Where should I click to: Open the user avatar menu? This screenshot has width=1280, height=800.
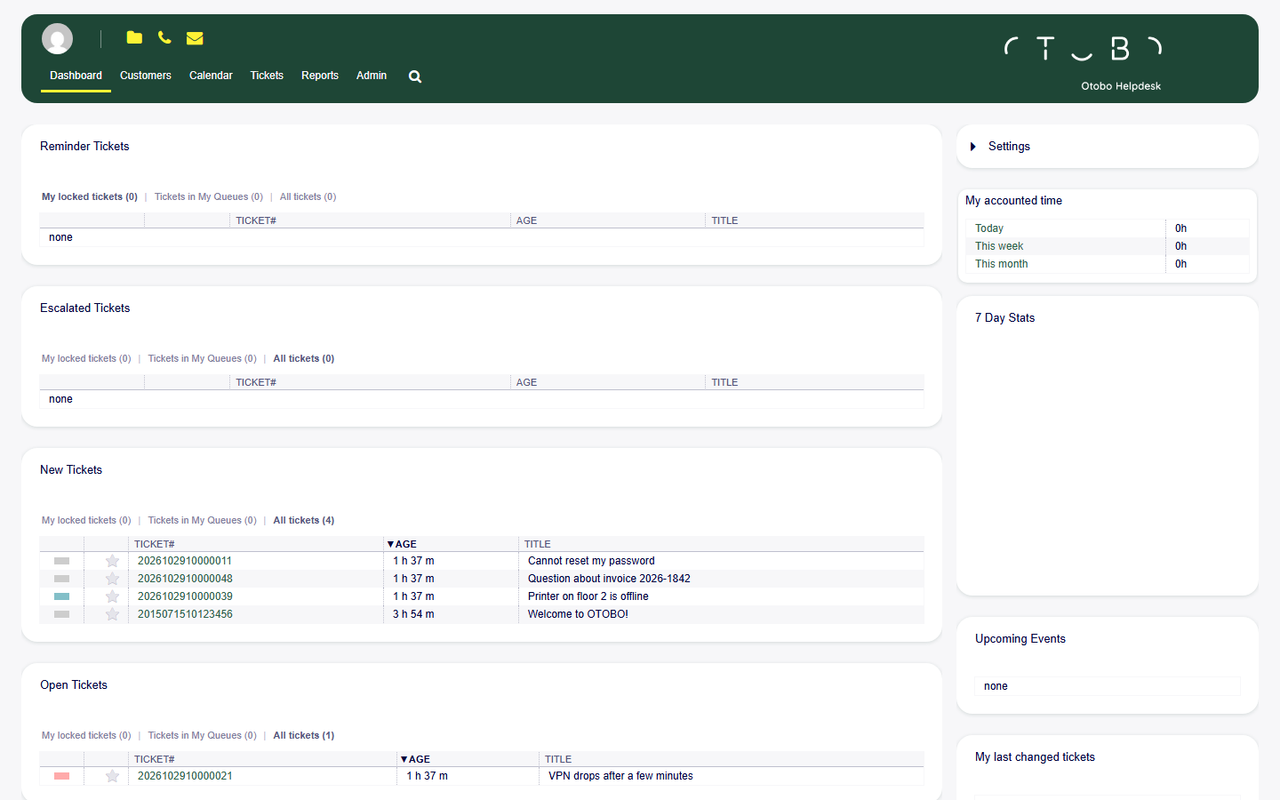(x=57, y=39)
